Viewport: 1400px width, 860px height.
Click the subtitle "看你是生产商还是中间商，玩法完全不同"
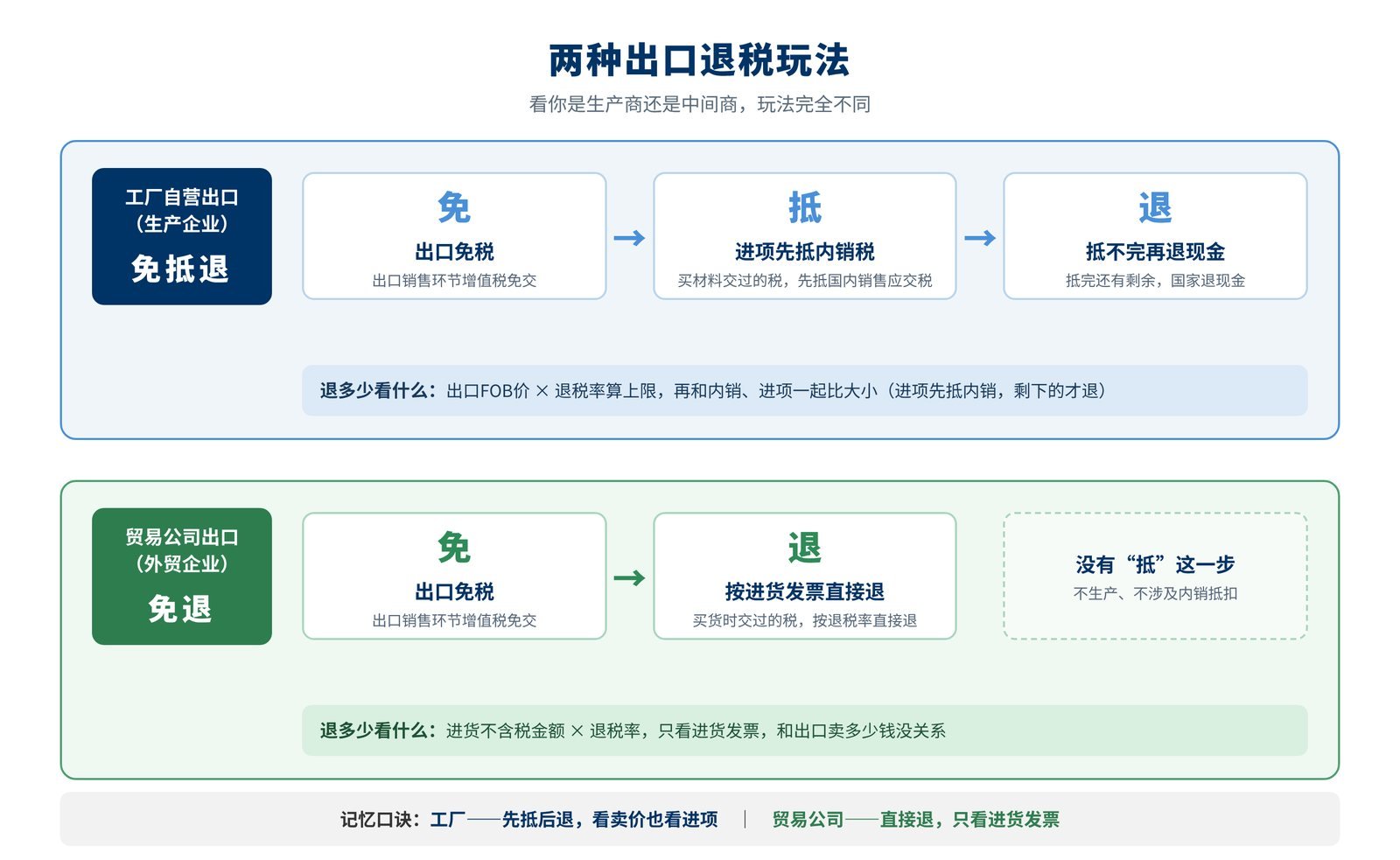(x=699, y=104)
